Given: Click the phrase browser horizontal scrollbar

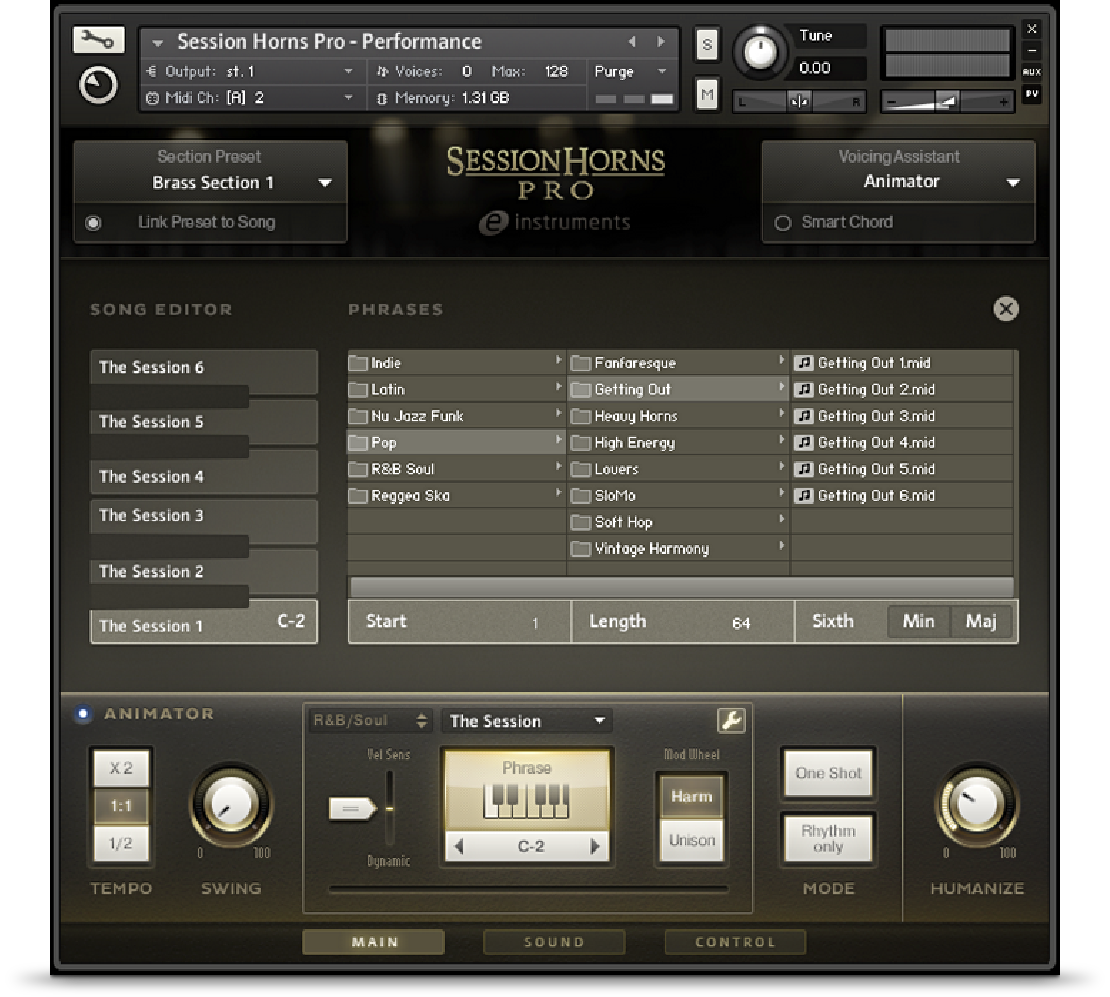Looking at the screenshot, I should (x=682, y=586).
